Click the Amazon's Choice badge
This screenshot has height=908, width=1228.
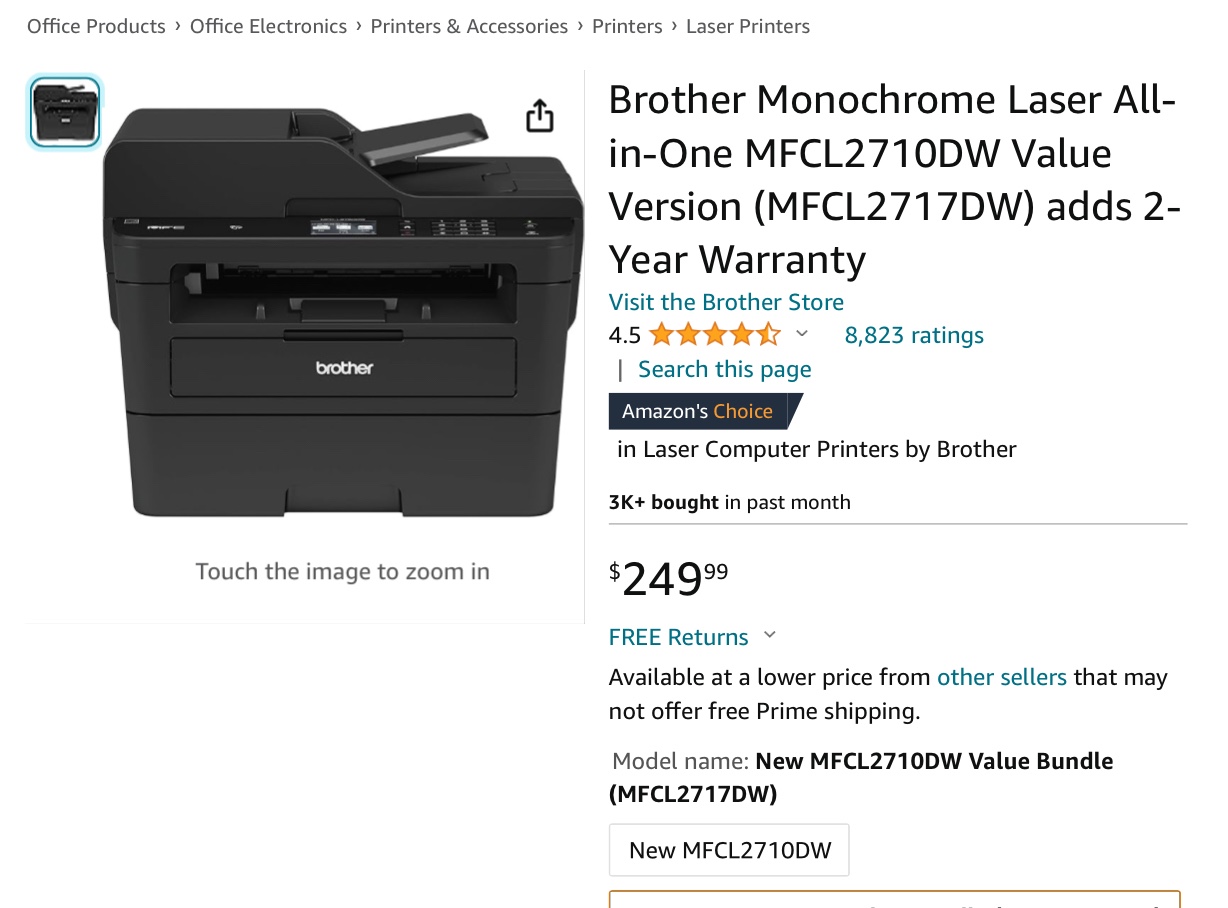point(697,410)
